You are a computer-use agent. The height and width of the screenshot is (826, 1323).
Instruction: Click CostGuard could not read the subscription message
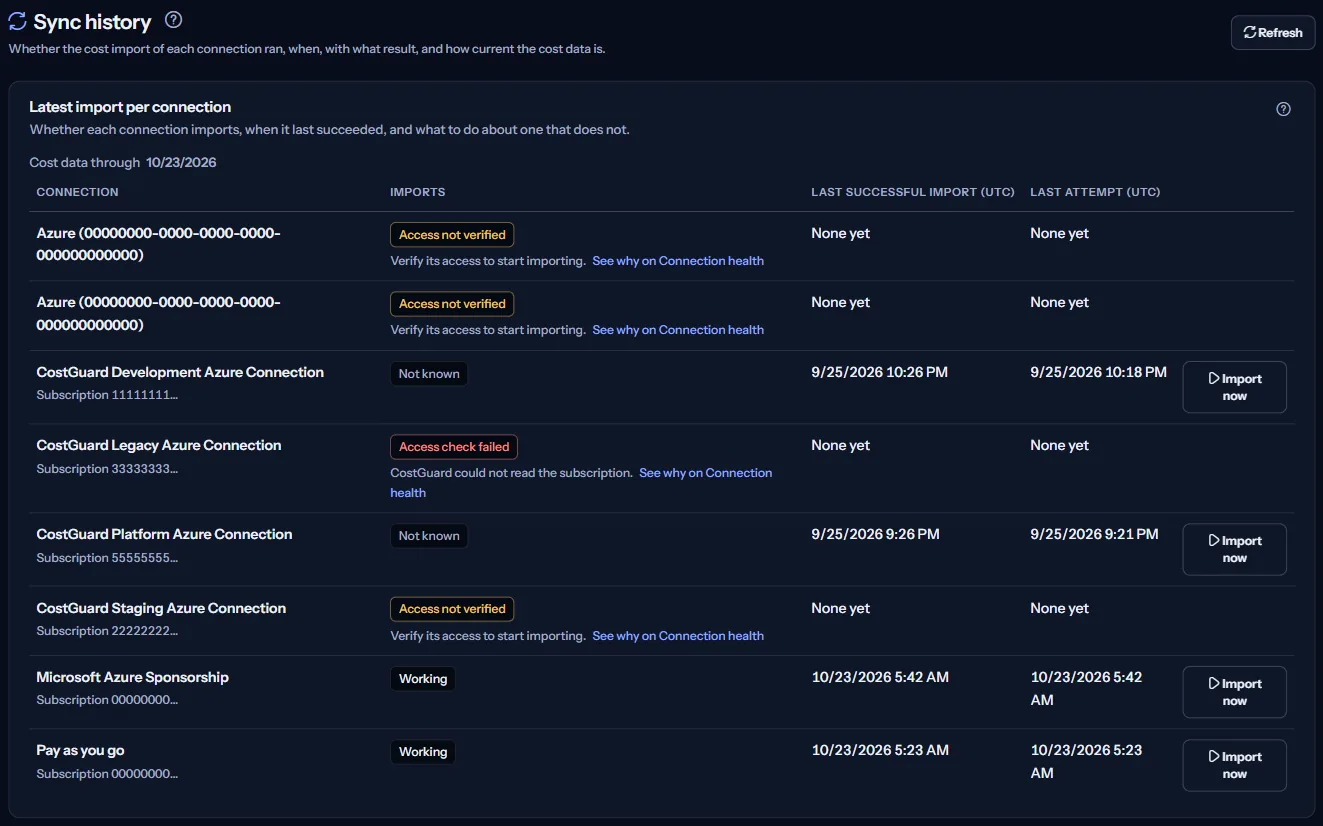coord(511,473)
